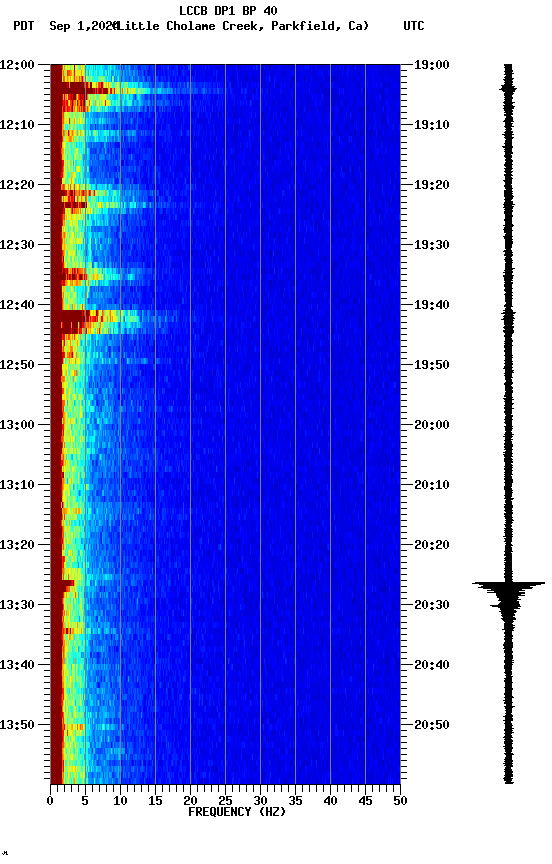Click the '50' frequency axis label

pos(400,801)
